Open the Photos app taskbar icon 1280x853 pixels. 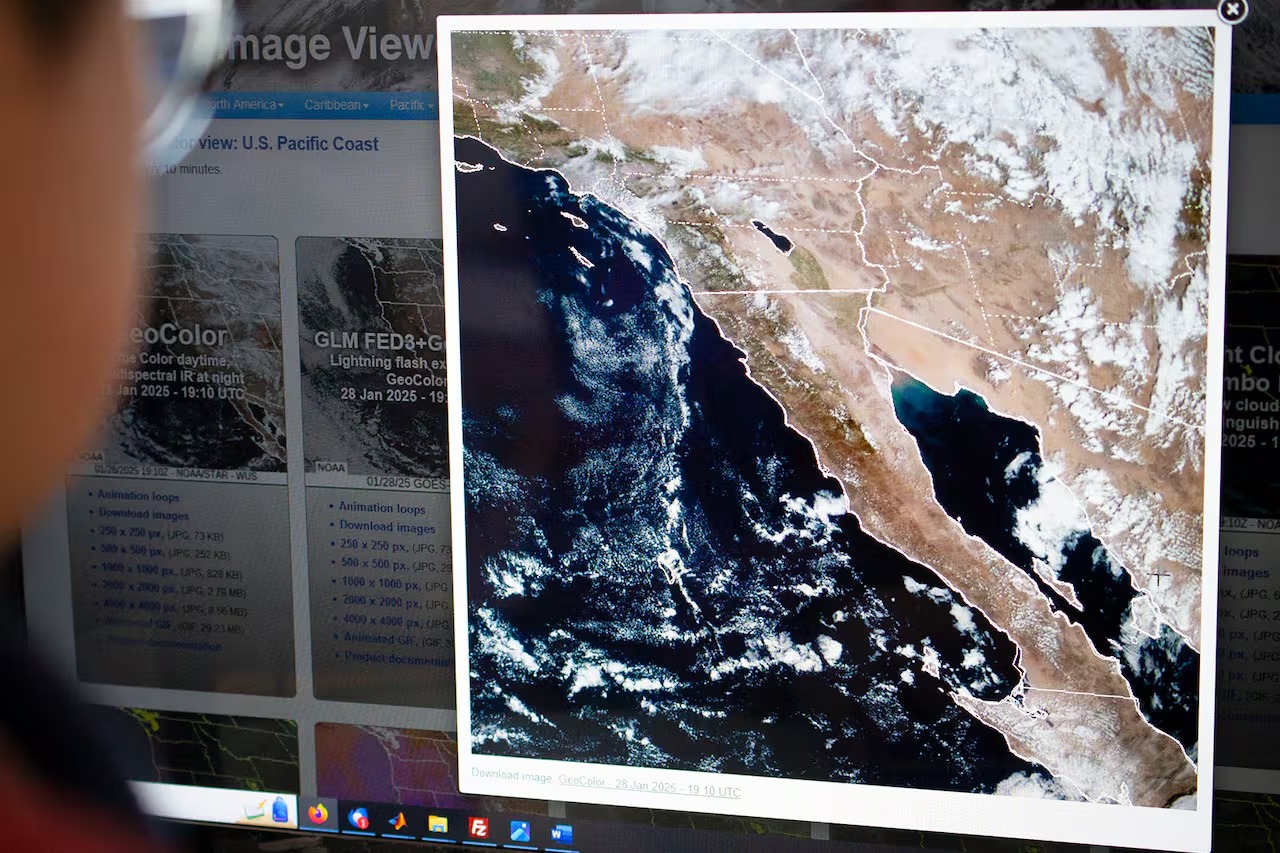click(x=520, y=830)
